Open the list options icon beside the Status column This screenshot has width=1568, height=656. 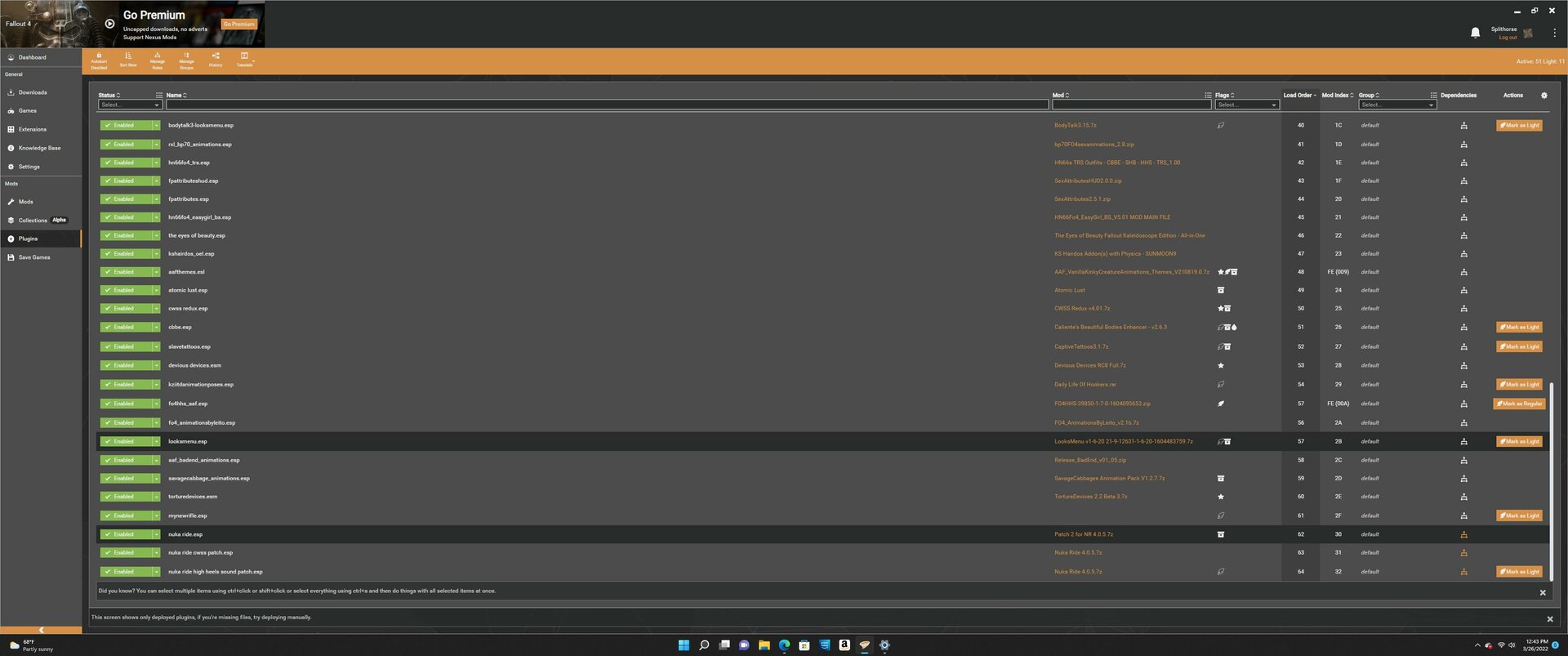159,96
